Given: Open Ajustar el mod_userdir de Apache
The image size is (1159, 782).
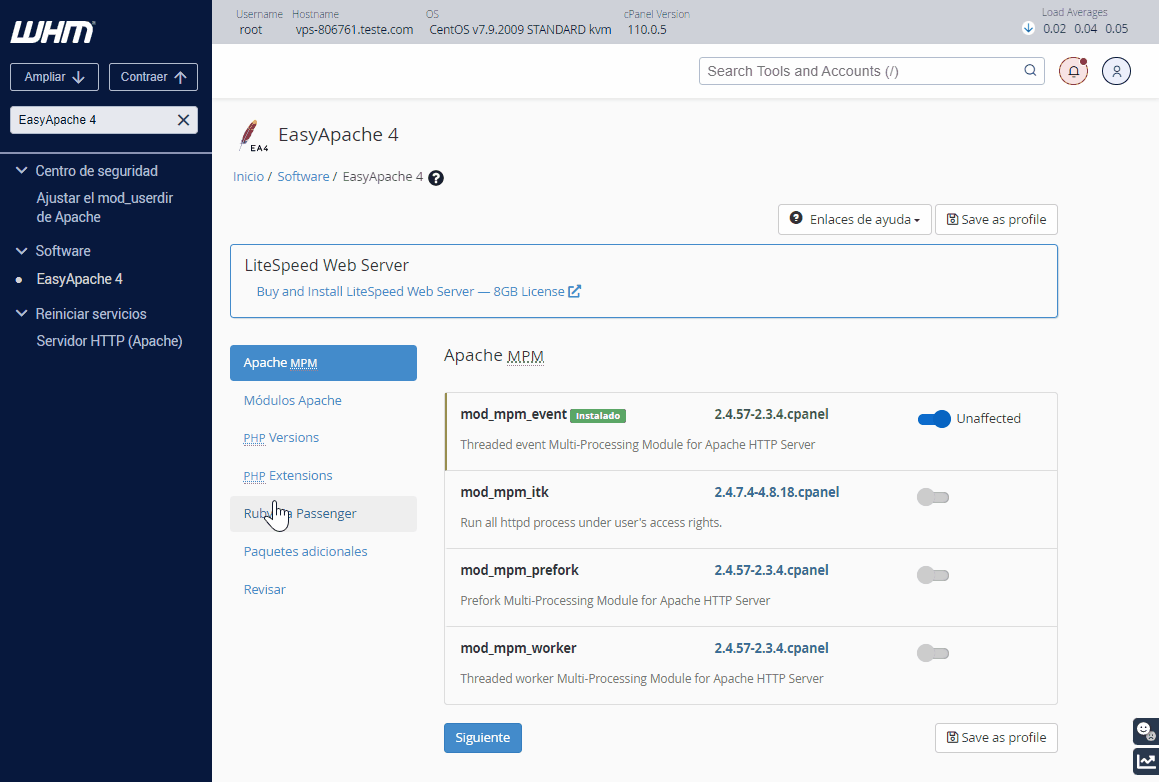Looking at the screenshot, I should [x=104, y=208].
